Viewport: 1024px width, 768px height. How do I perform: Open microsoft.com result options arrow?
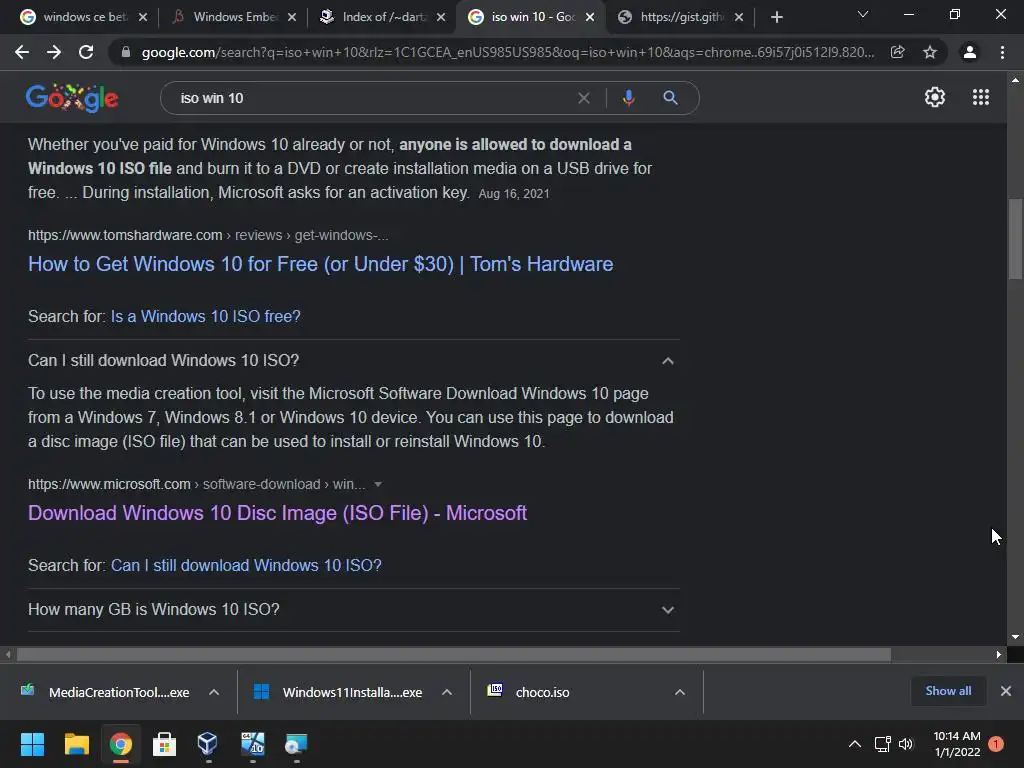(377, 484)
